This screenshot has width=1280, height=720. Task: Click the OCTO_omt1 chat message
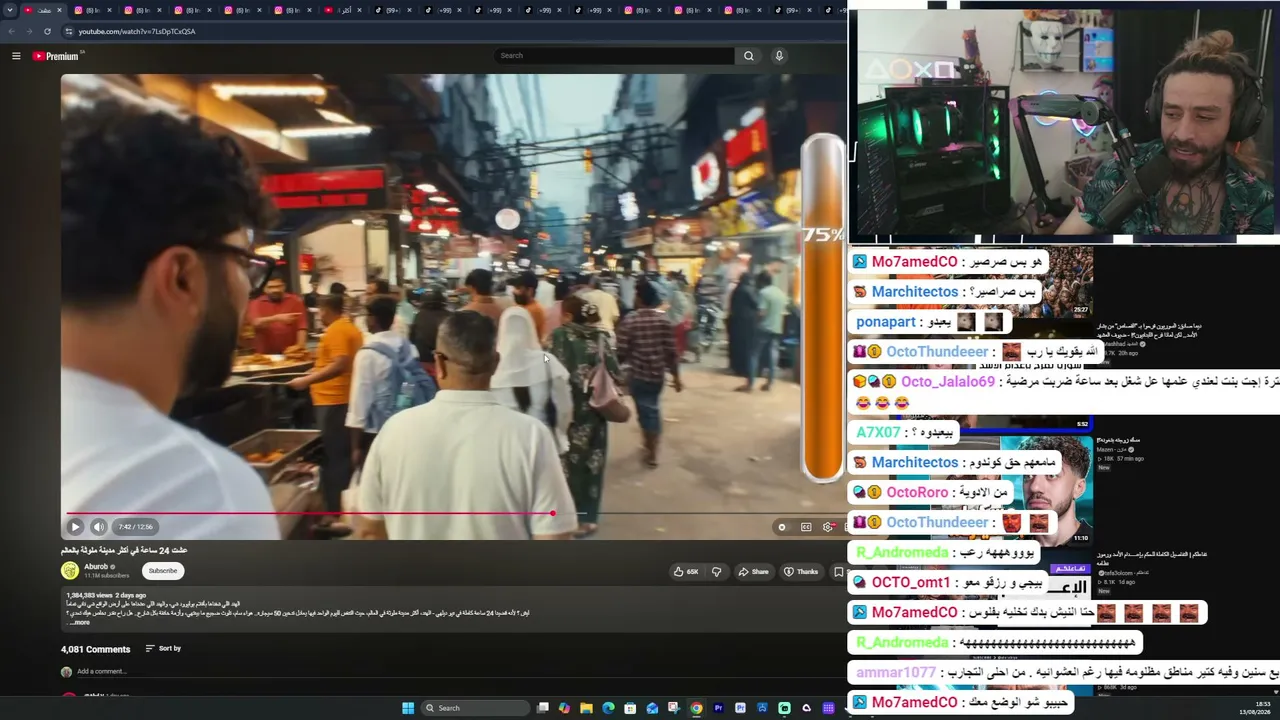pyautogui.click(x=949, y=582)
